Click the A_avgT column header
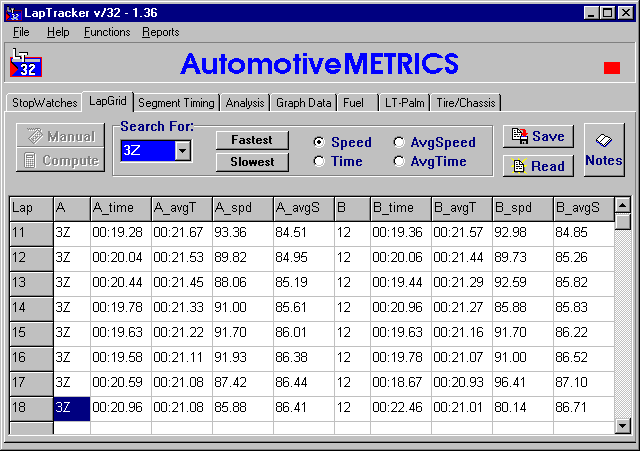This screenshot has width=640, height=451. (x=182, y=209)
